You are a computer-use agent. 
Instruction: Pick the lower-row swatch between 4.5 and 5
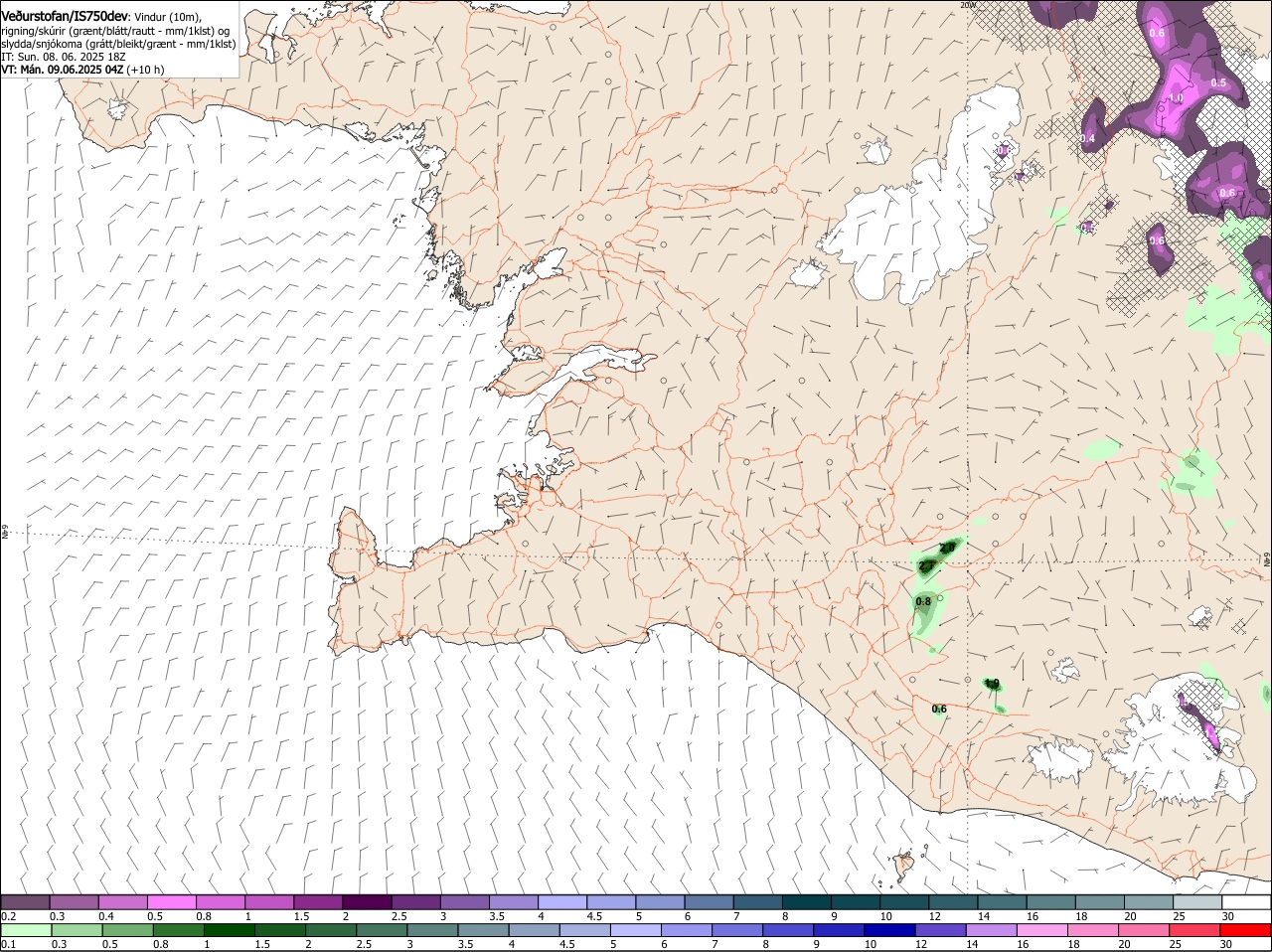coord(585,930)
